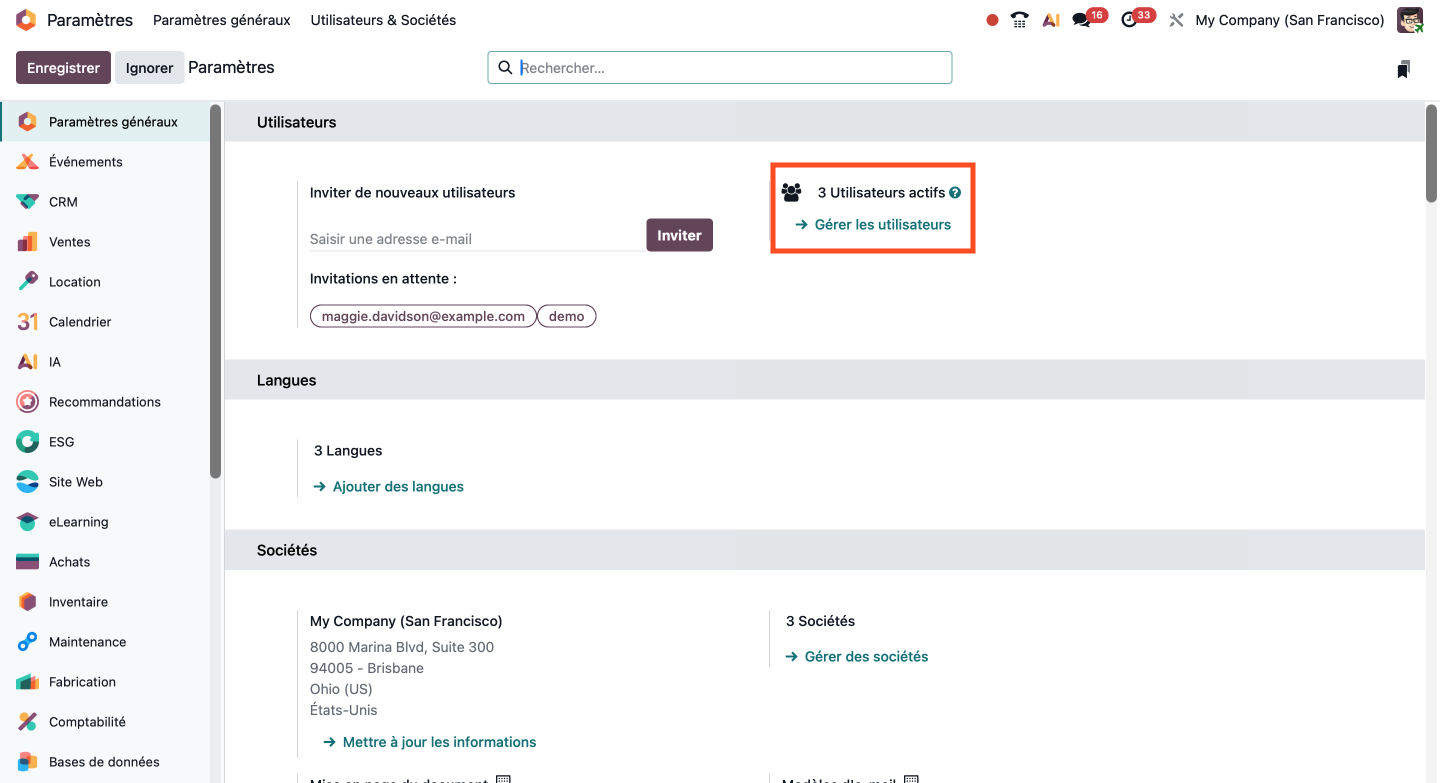Open the Utilisateurs & Sociétés menu
The image size is (1441, 783).
pyautogui.click(x=383, y=20)
